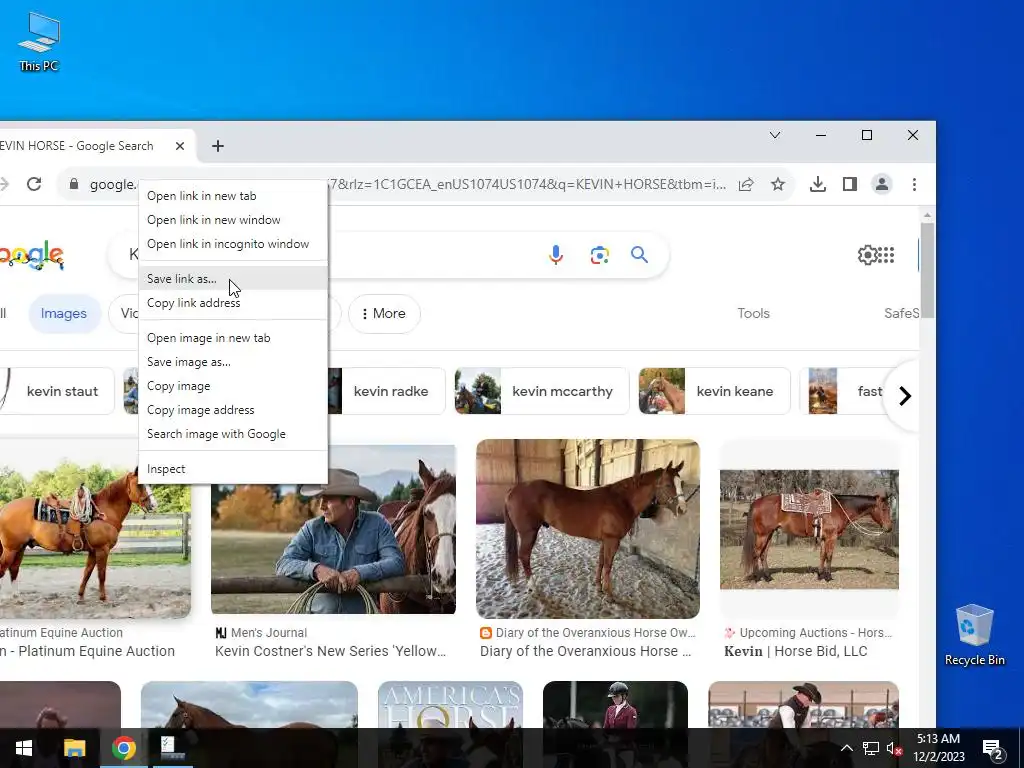Select Copy image address
The image size is (1024, 768).
click(233, 410)
